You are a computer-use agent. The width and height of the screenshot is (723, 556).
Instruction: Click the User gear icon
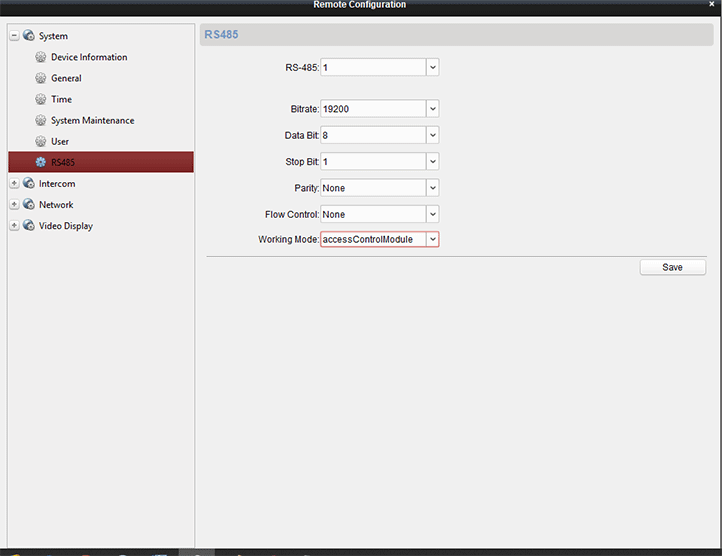click(41, 141)
